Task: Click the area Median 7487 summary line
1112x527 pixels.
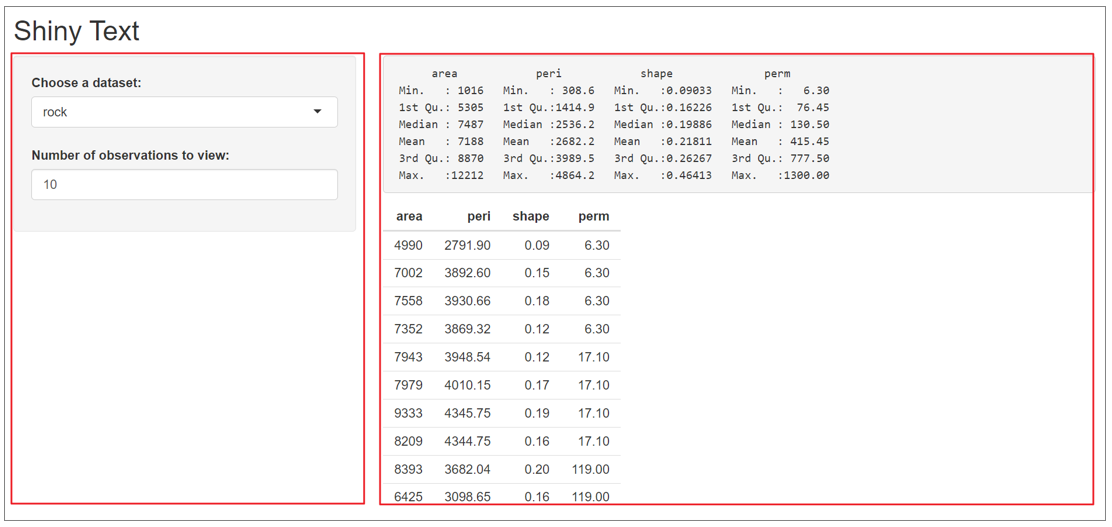Action: point(441,124)
